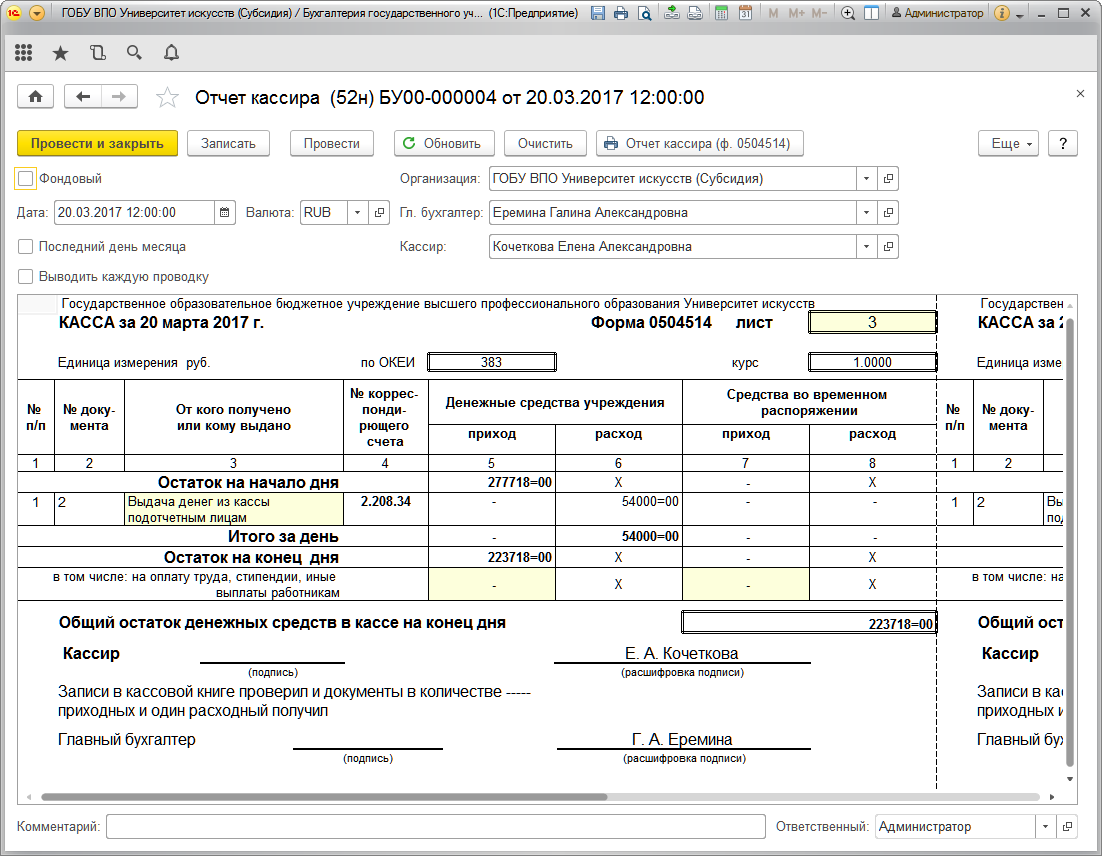Viewport: 1102px width, 856px height.
Task: Open the history icon
Action: (98, 53)
